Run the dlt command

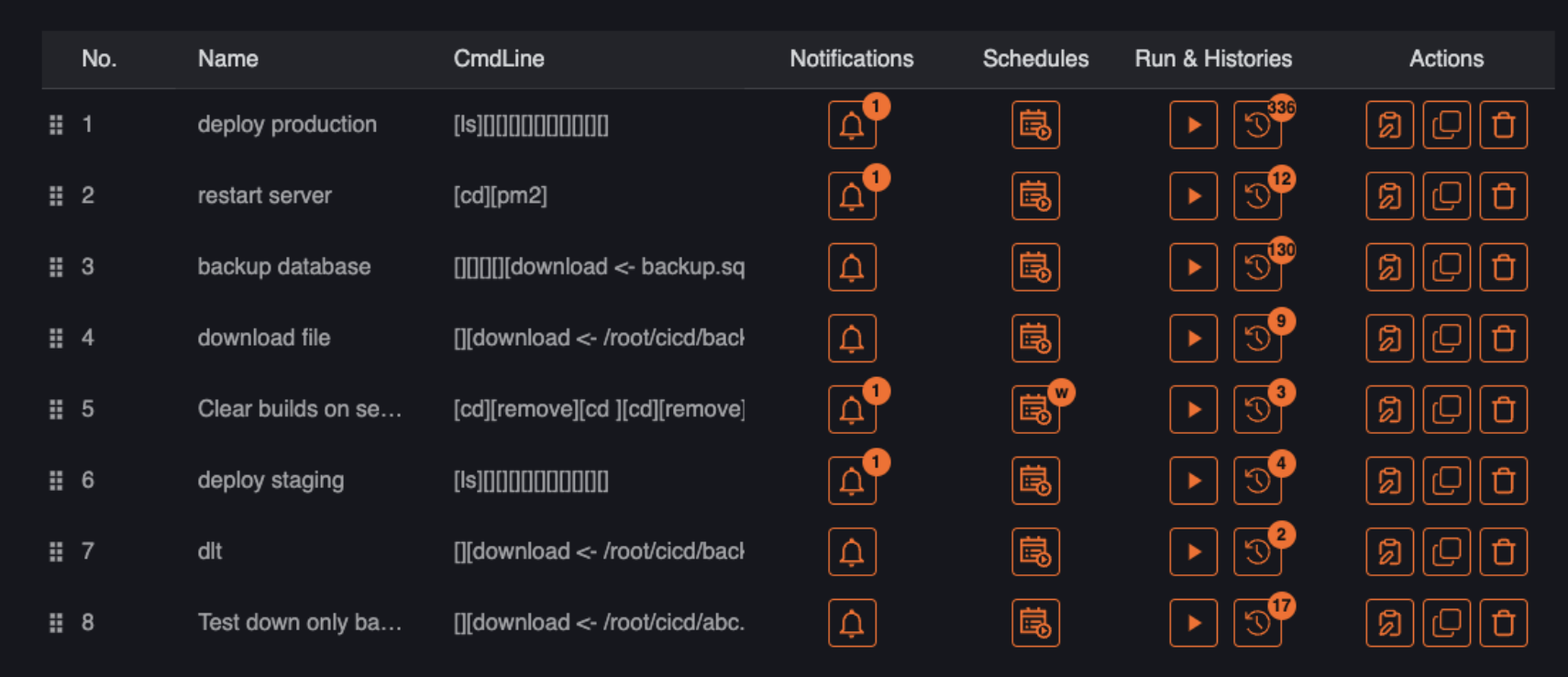[1193, 551]
